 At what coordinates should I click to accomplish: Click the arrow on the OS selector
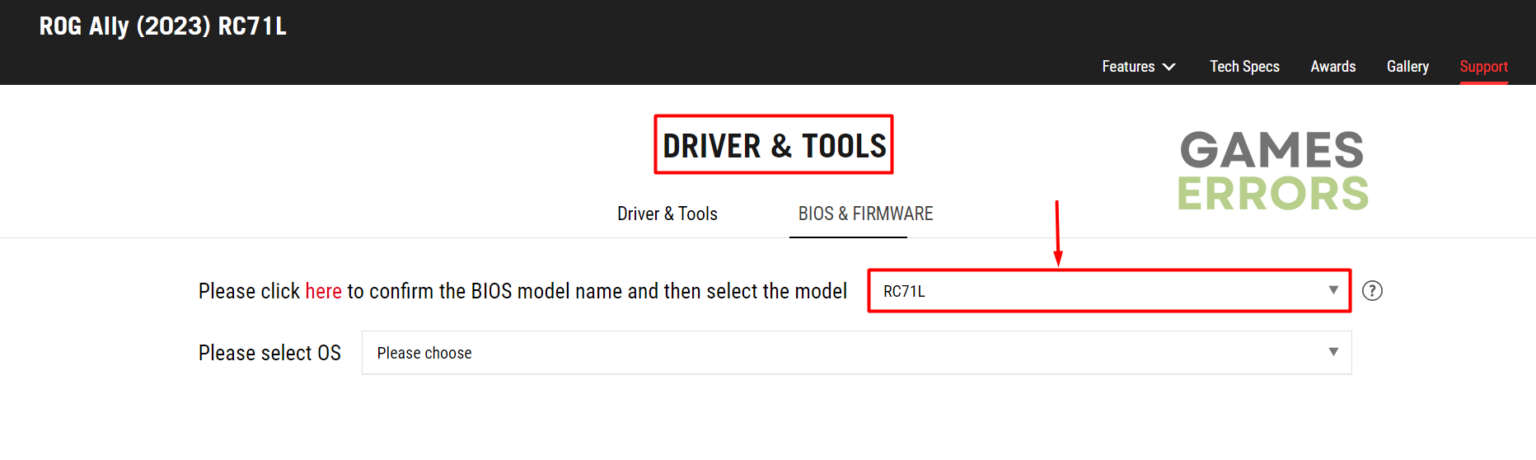point(1332,353)
